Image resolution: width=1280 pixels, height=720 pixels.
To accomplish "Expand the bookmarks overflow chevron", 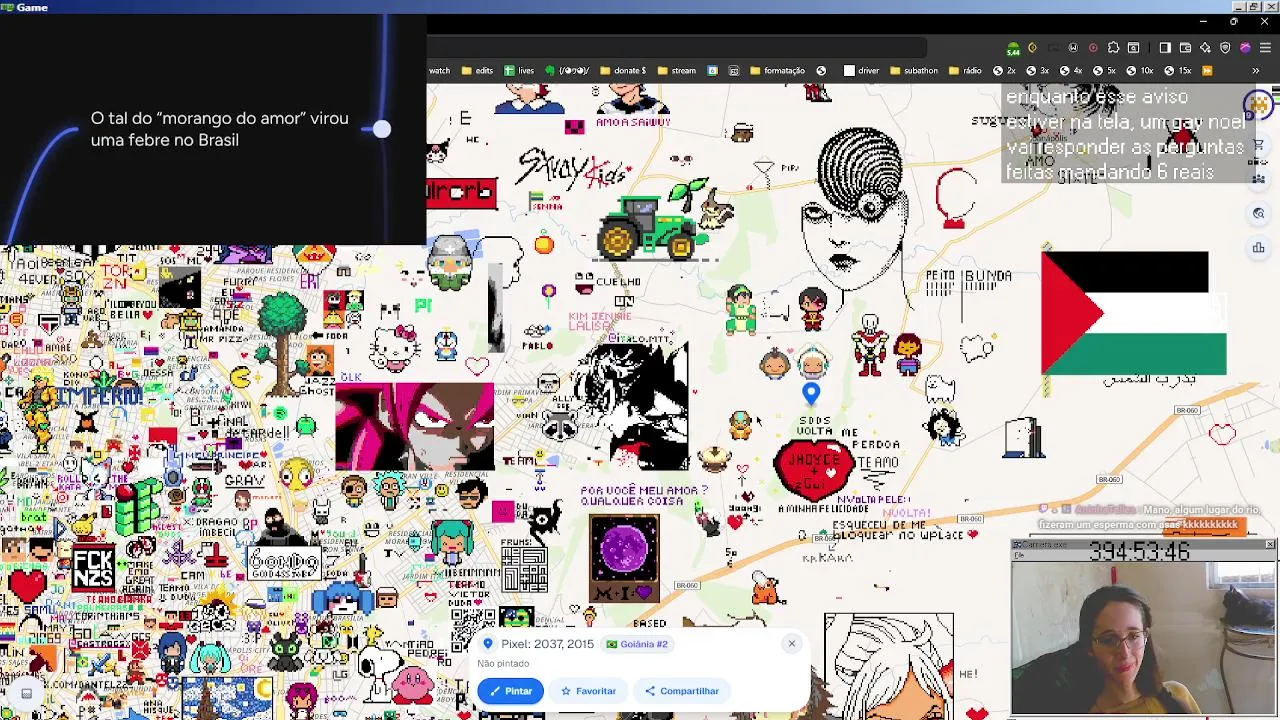I will coord(1255,71).
